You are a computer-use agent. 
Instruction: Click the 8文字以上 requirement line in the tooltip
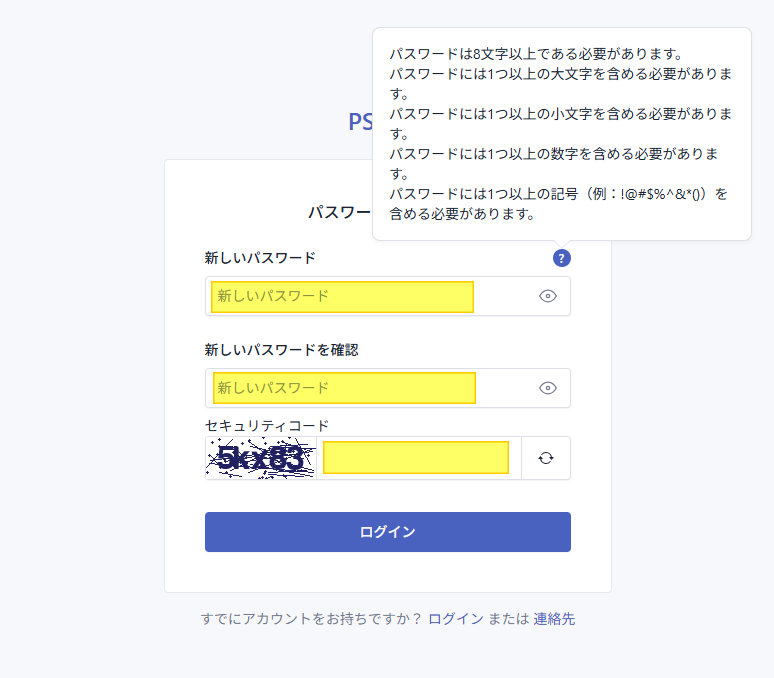[537, 54]
